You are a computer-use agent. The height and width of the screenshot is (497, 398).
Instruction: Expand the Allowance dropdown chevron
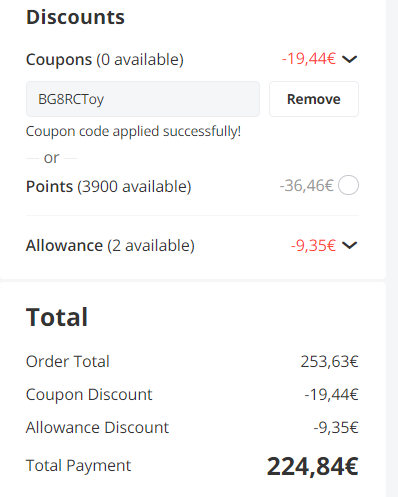350,245
